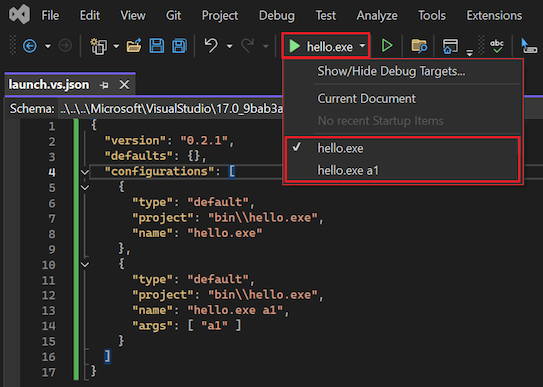
Task: Choose Show/Hide Debug Targets menu entry
Action: pyautogui.click(x=402, y=71)
